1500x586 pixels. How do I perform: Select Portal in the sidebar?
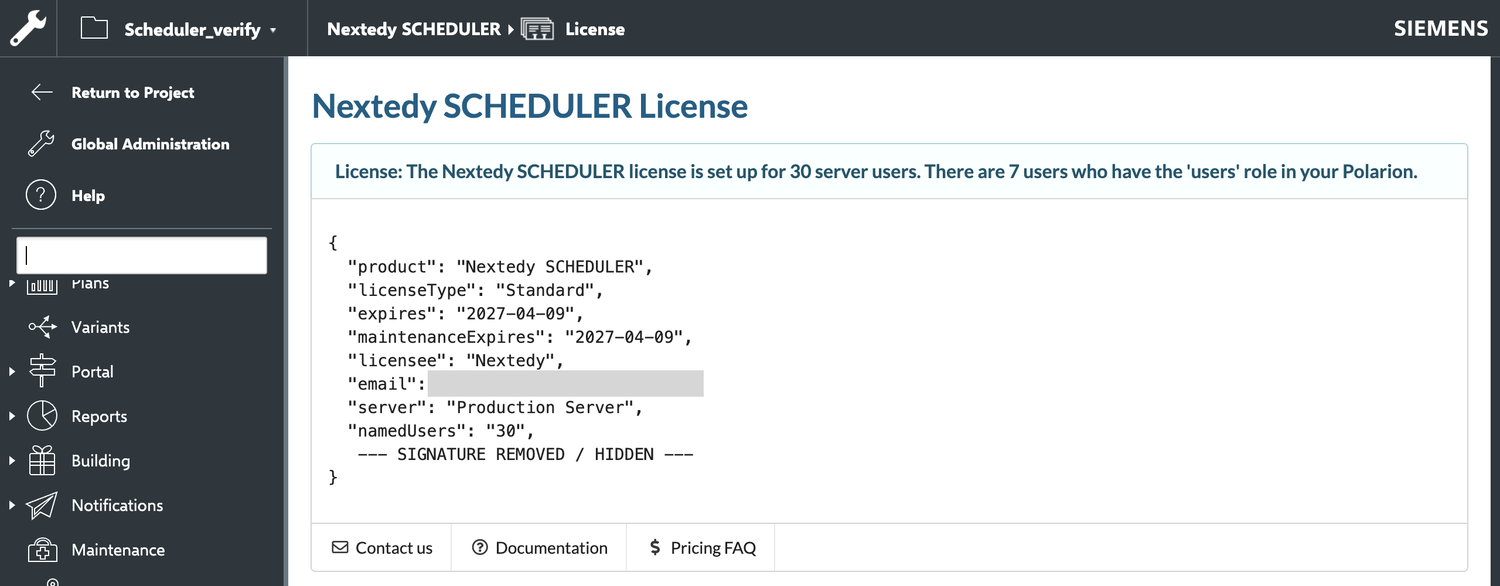click(x=92, y=371)
